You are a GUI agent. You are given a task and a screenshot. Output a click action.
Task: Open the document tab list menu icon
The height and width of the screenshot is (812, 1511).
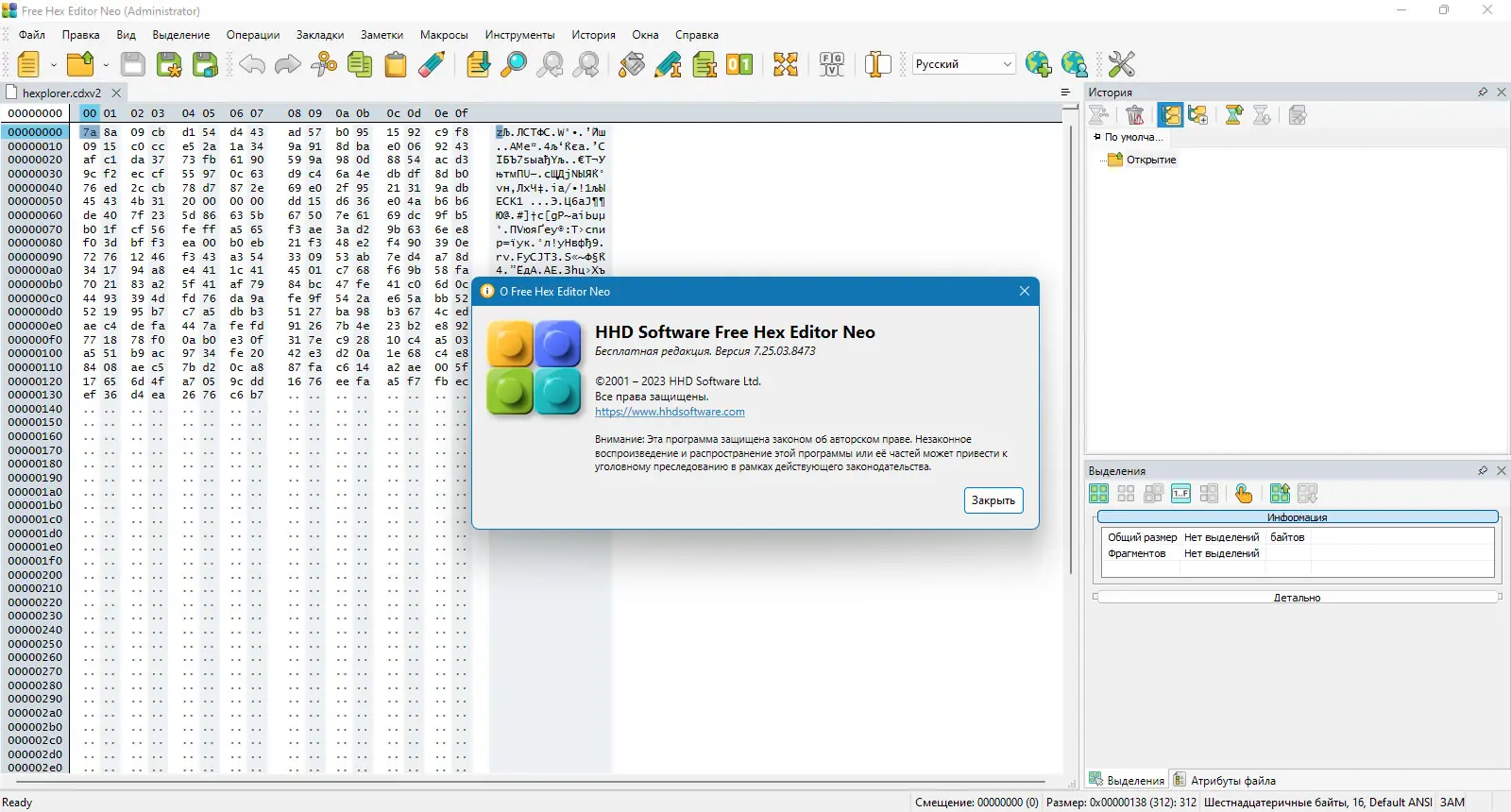click(1065, 93)
